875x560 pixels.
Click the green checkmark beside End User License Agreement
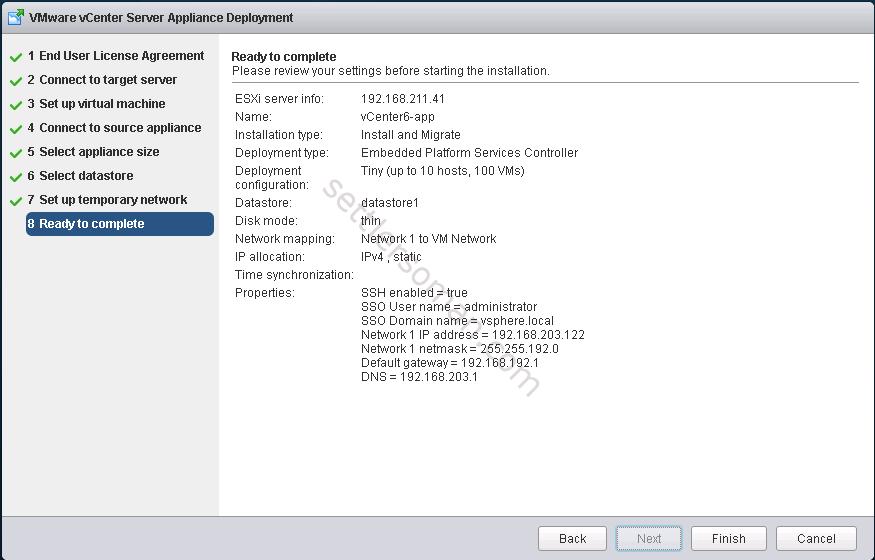tap(16, 57)
